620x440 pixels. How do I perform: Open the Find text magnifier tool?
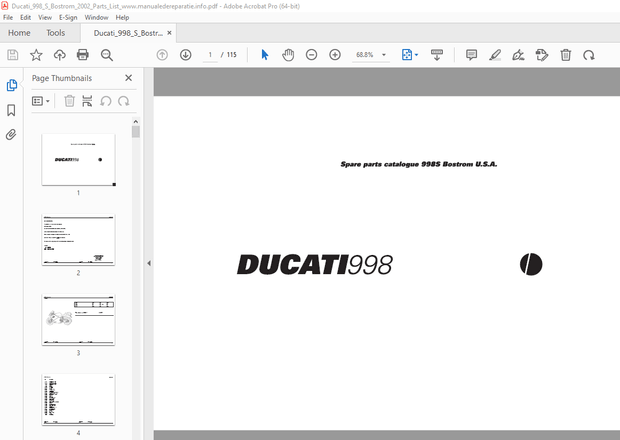(x=107, y=55)
